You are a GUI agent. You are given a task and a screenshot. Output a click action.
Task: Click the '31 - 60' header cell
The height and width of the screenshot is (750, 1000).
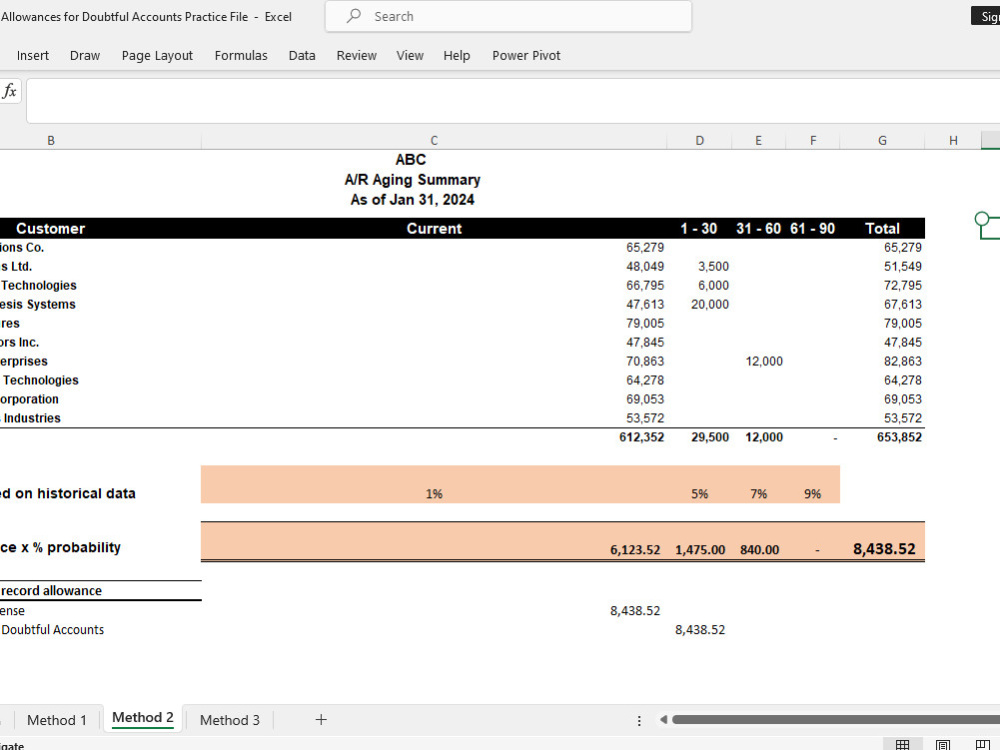pyautogui.click(x=758, y=228)
